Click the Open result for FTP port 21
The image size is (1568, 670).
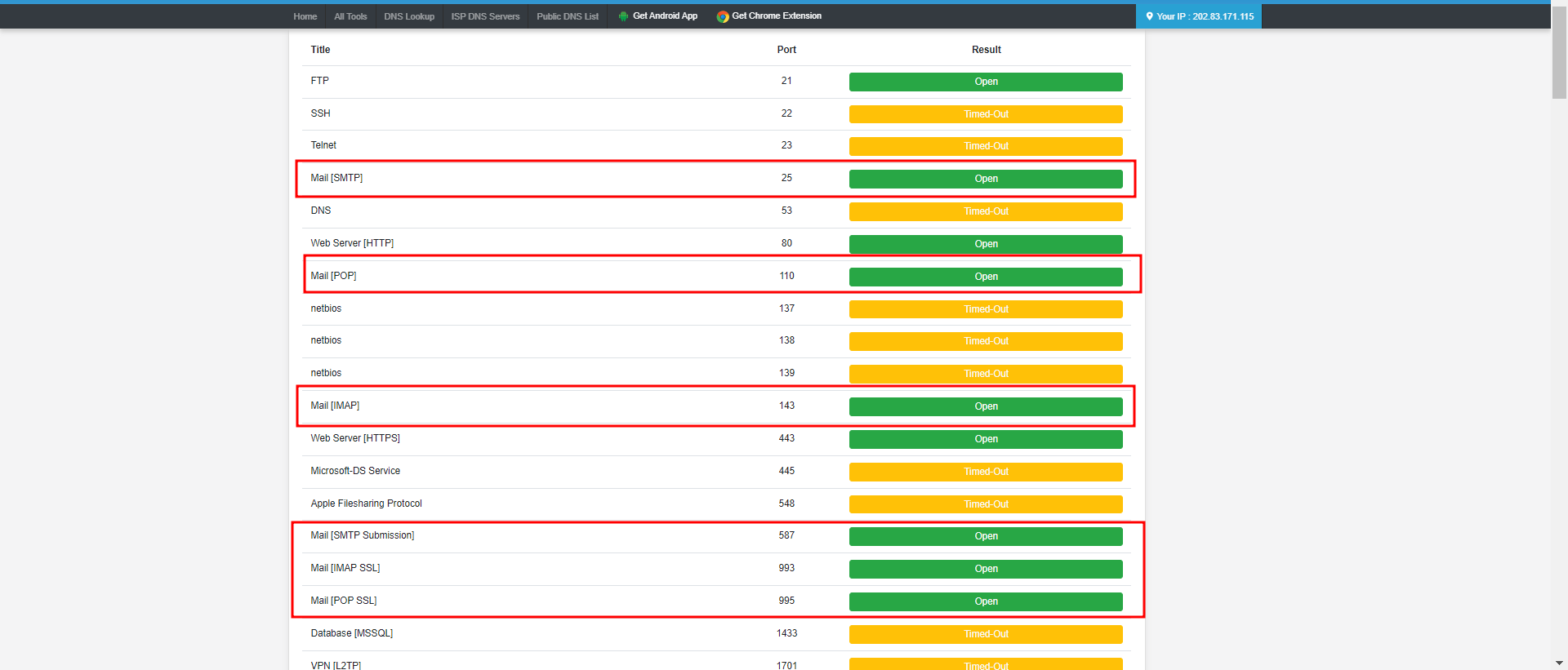(986, 82)
